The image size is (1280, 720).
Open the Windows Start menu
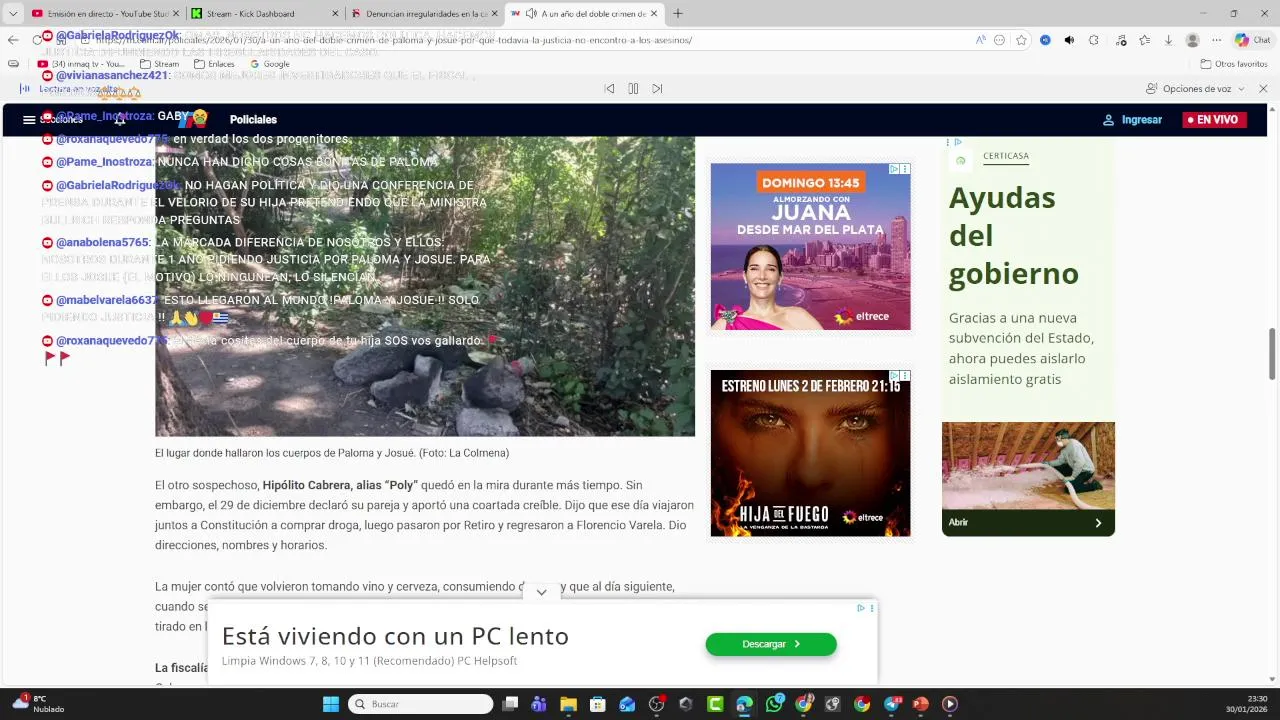331,704
